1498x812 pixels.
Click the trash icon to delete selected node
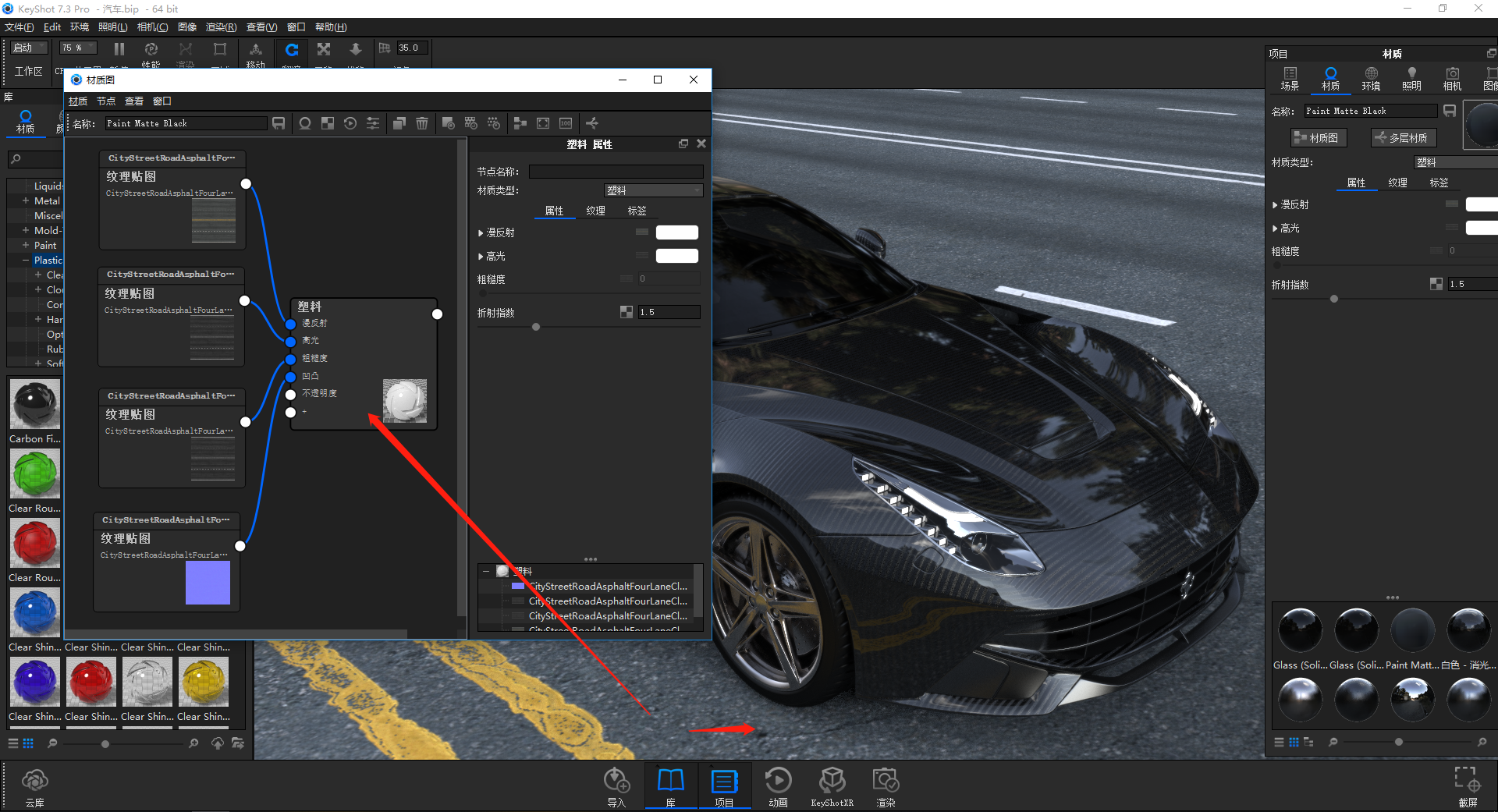pyautogui.click(x=422, y=122)
